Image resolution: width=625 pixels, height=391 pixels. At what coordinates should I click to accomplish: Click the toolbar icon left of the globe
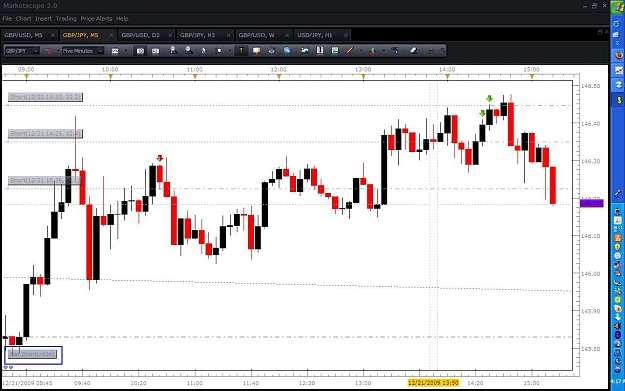pos(271,51)
